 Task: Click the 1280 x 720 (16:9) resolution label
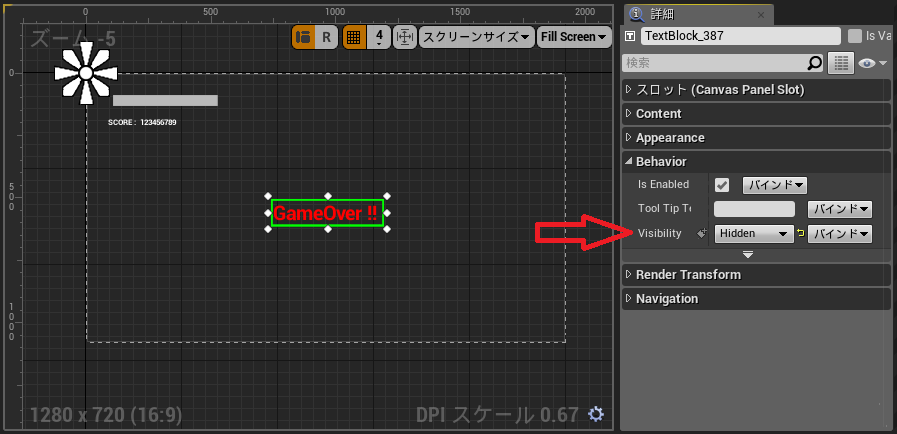tap(106, 415)
